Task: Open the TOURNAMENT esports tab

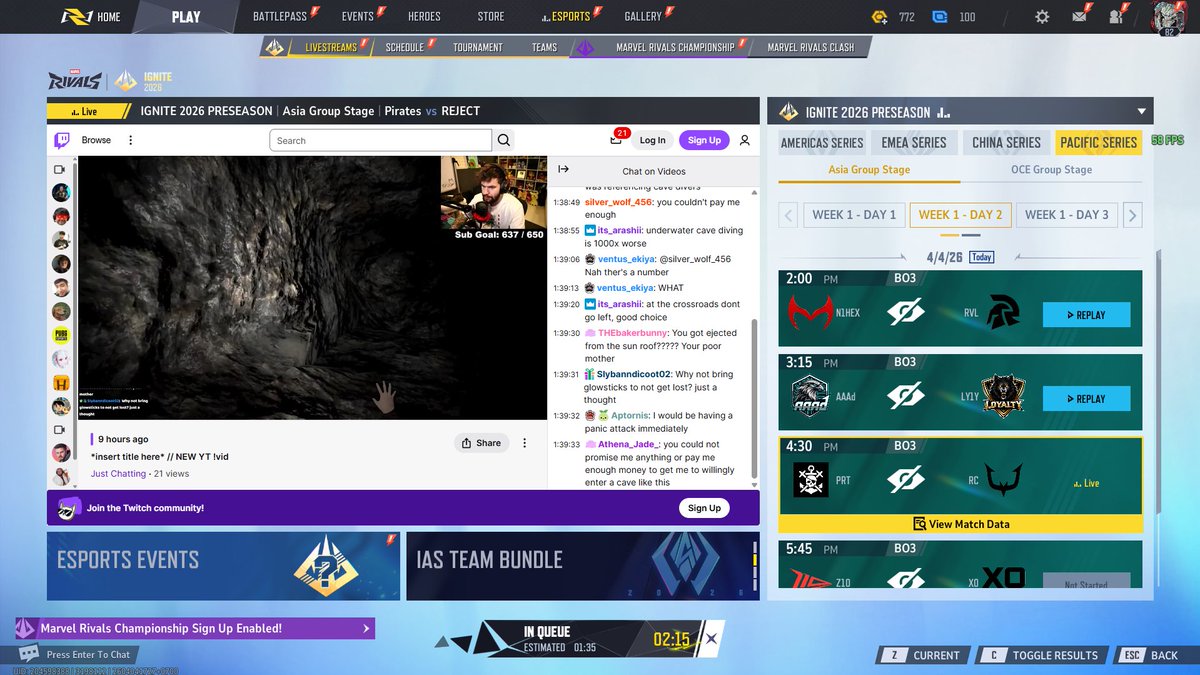Action: coord(477,47)
